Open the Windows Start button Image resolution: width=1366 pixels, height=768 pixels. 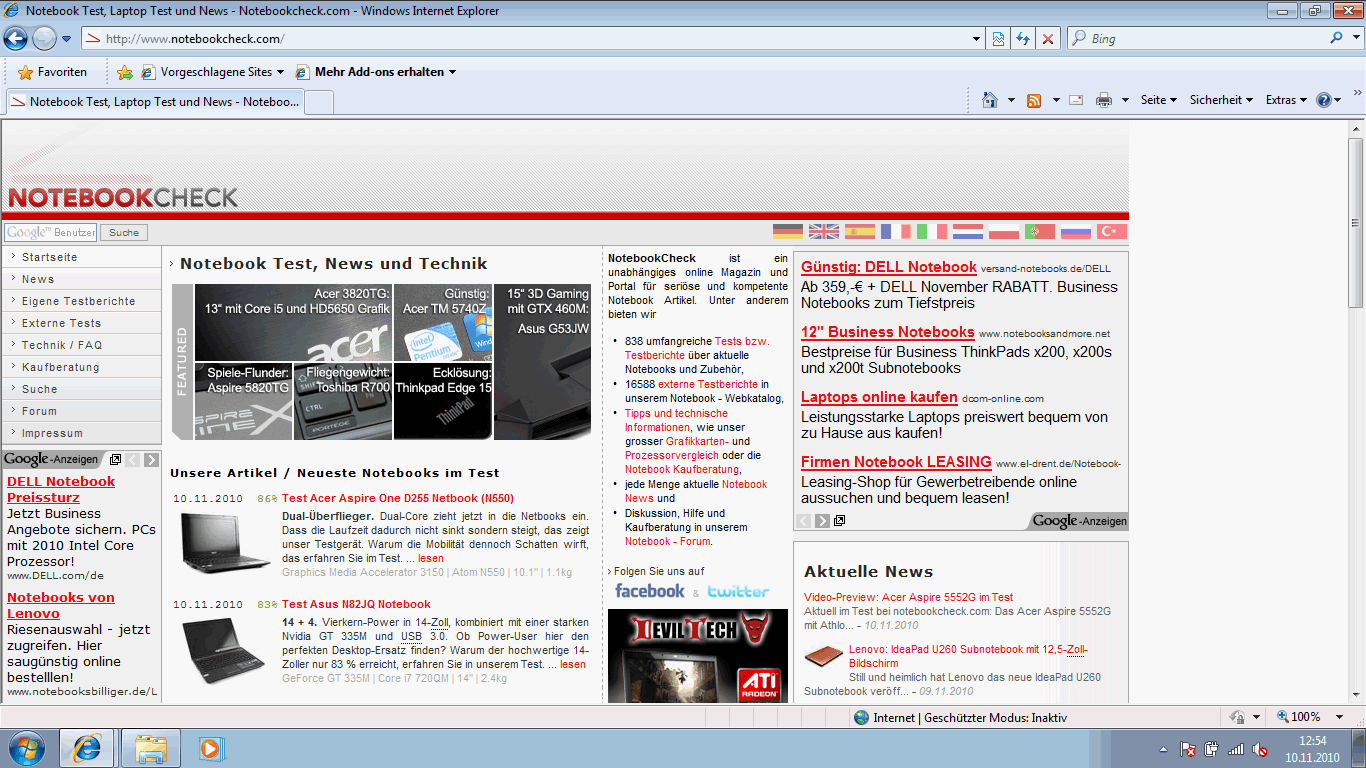(26, 748)
